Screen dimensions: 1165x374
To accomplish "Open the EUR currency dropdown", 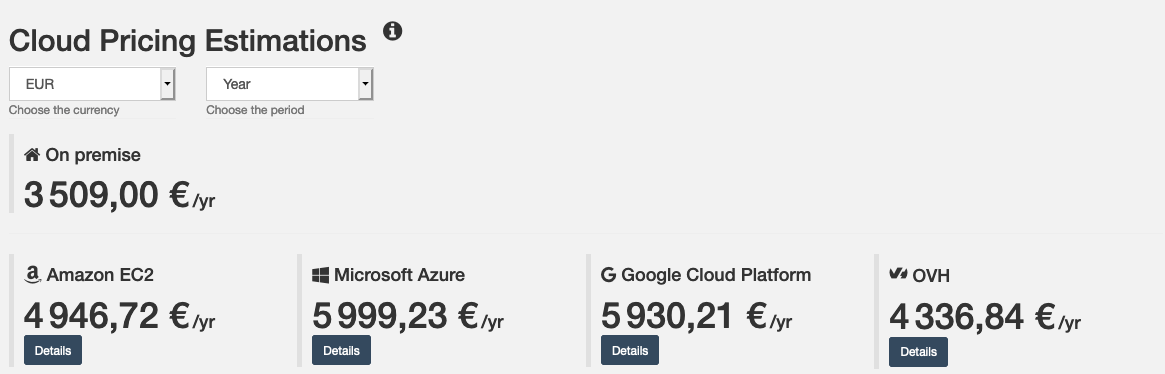I will [92, 84].
